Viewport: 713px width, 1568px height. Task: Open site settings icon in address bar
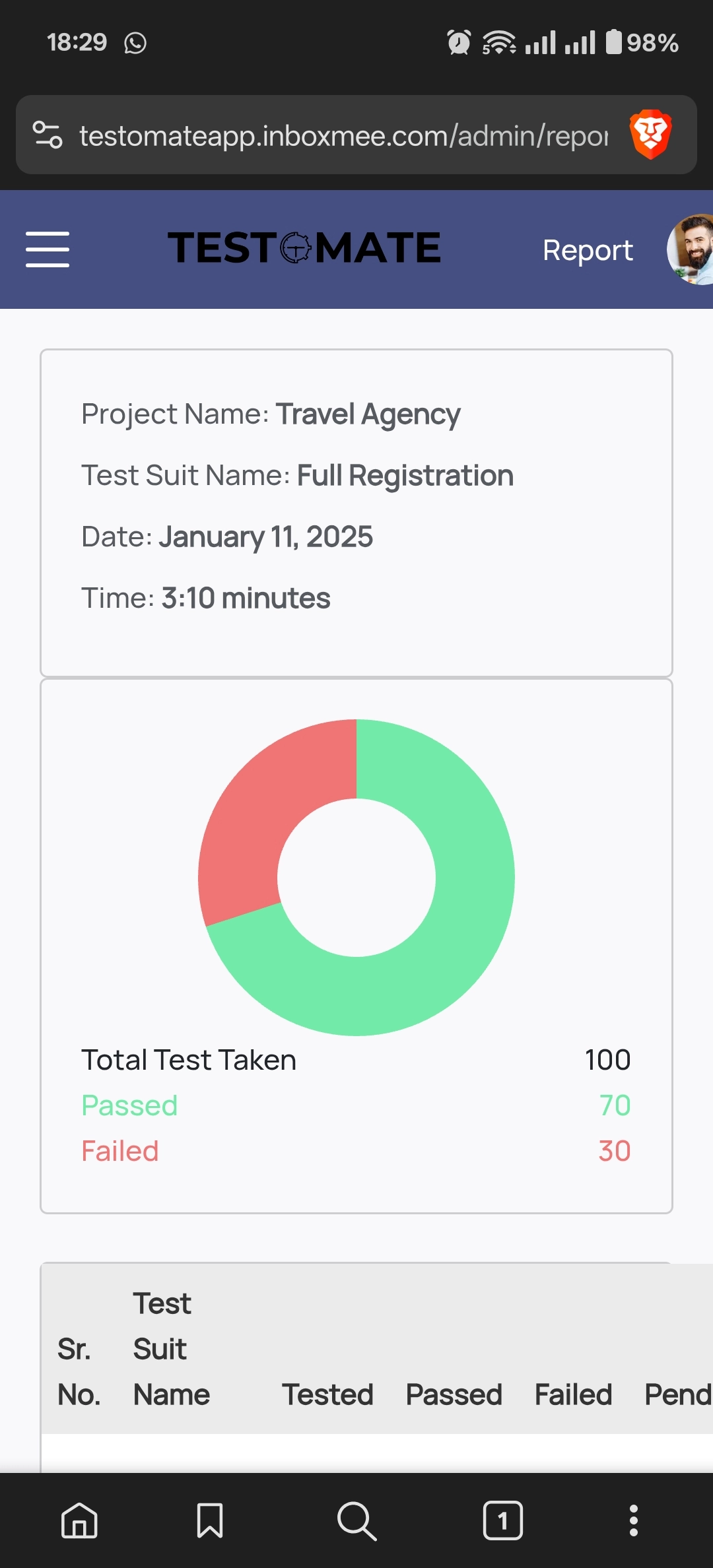tap(48, 135)
